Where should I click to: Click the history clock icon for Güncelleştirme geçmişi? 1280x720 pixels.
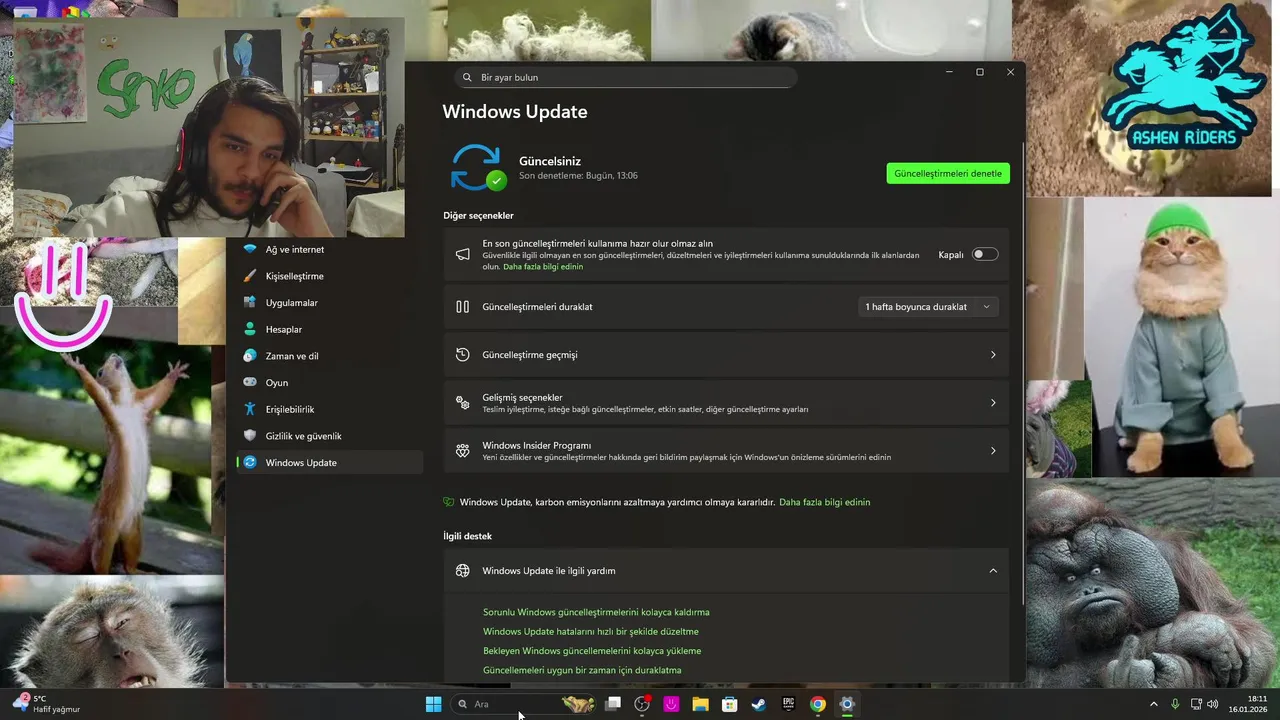[462, 355]
